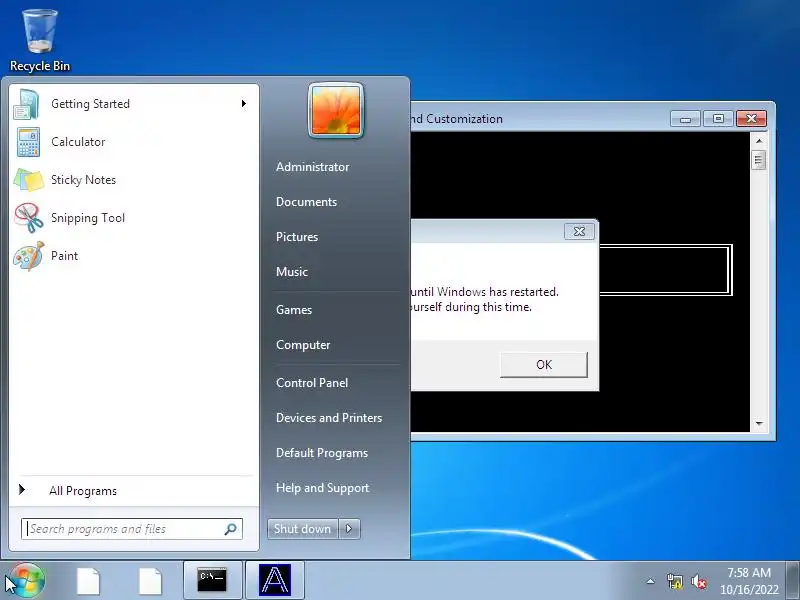
Task: Minimize the Customization window
Action: (685, 119)
